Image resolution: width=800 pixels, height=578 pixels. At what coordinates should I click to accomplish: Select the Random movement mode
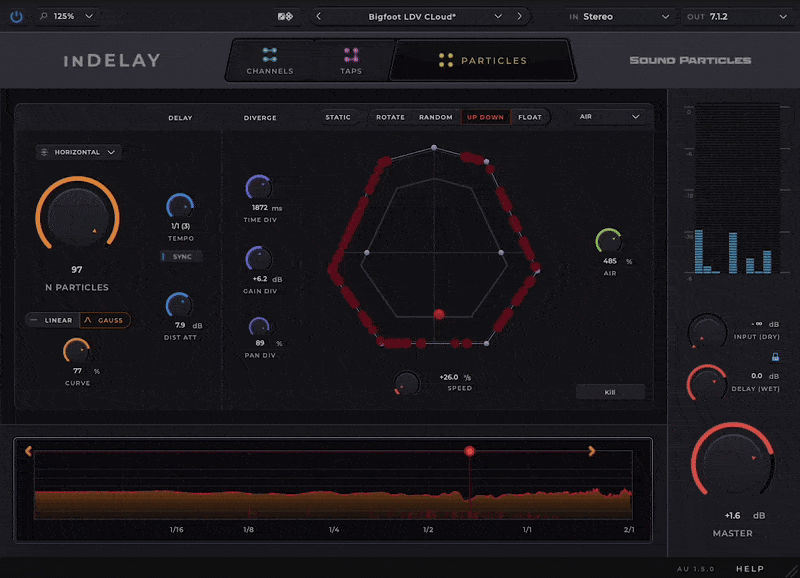(x=436, y=117)
